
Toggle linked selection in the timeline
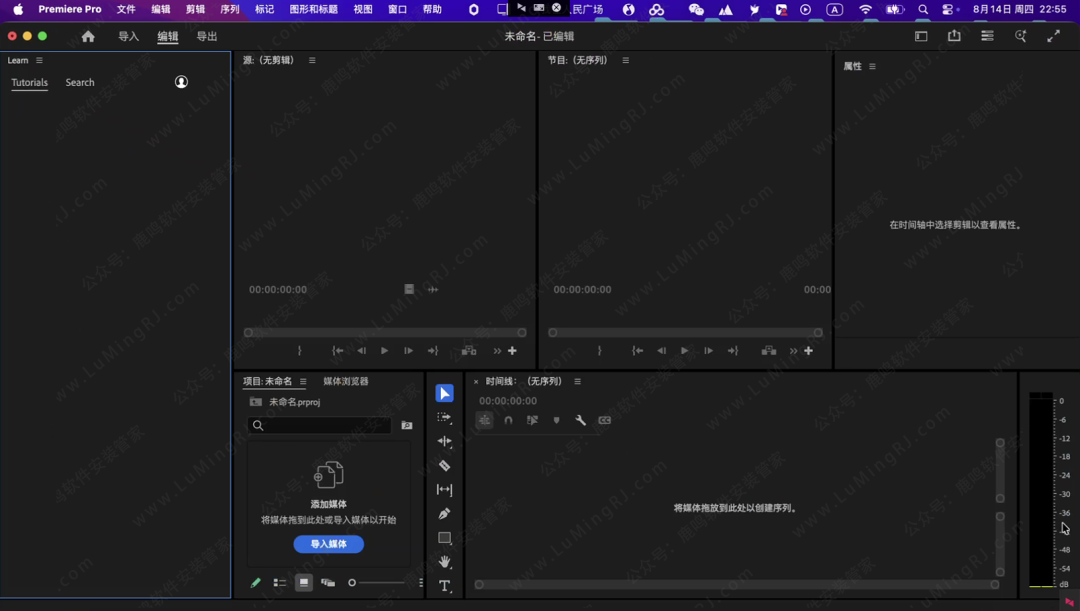pyautogui.click(x=532, y=421)
